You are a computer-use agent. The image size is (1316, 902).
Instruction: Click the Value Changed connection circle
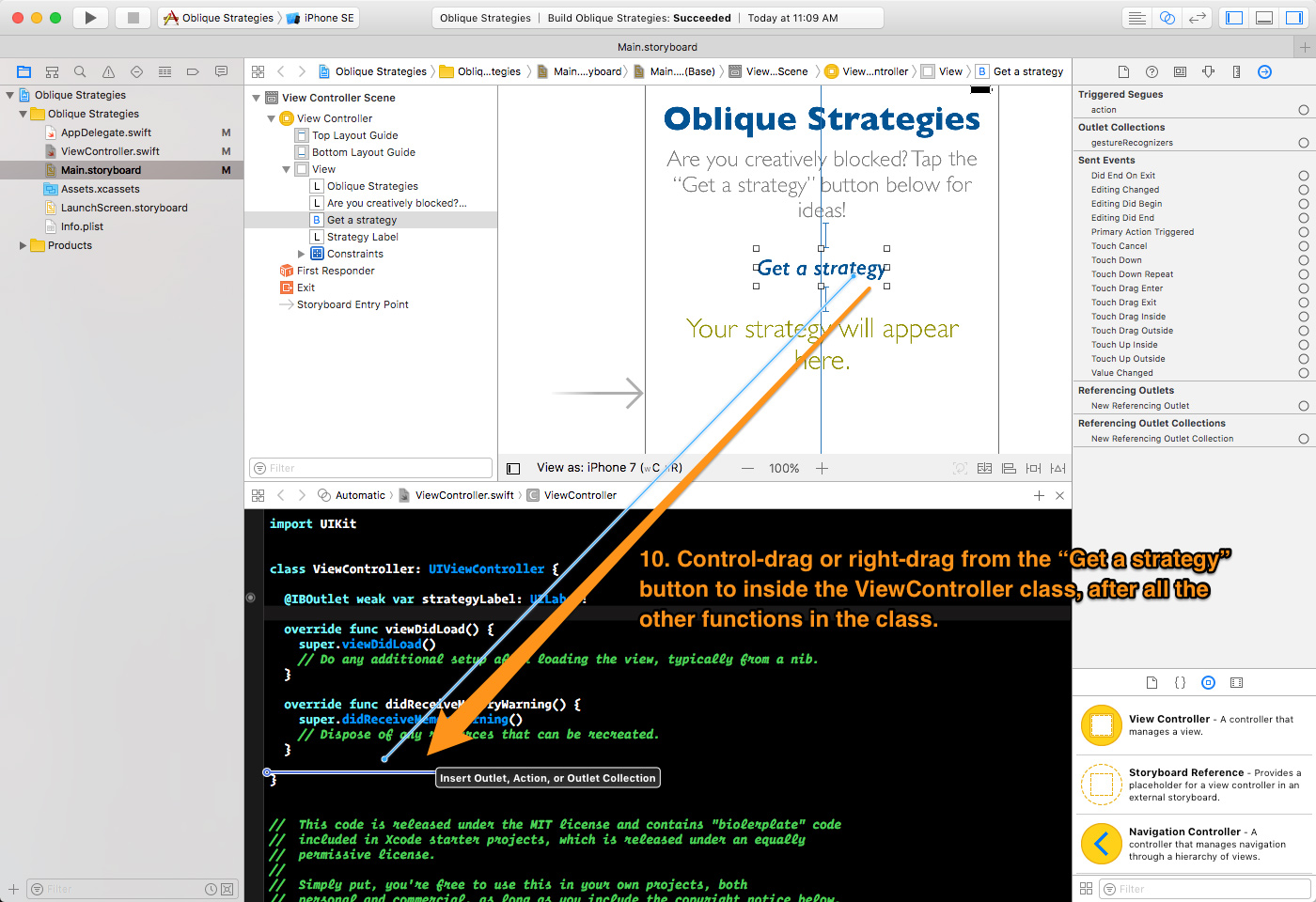point(1303,373)
